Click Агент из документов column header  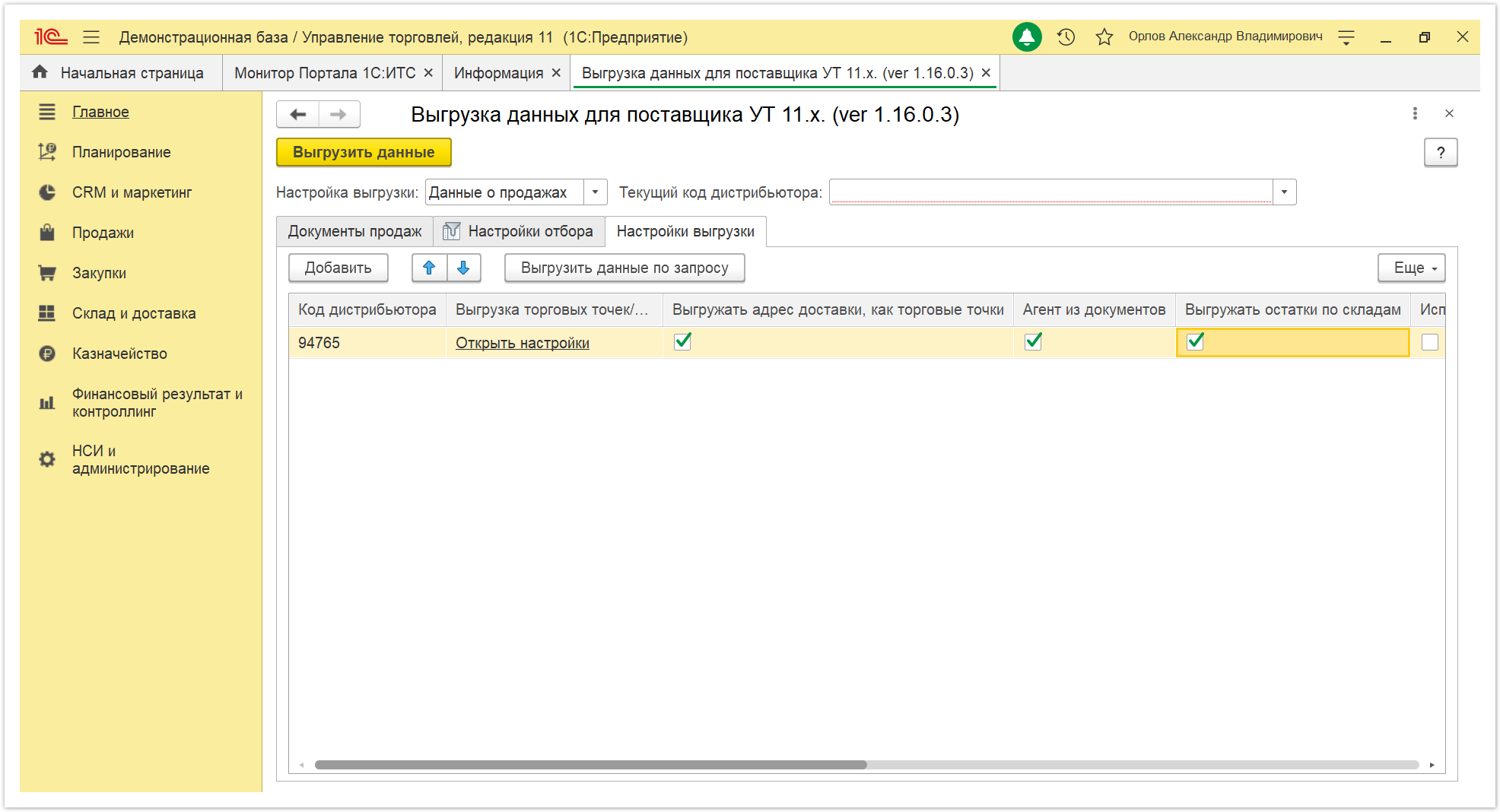(1094, 309)
